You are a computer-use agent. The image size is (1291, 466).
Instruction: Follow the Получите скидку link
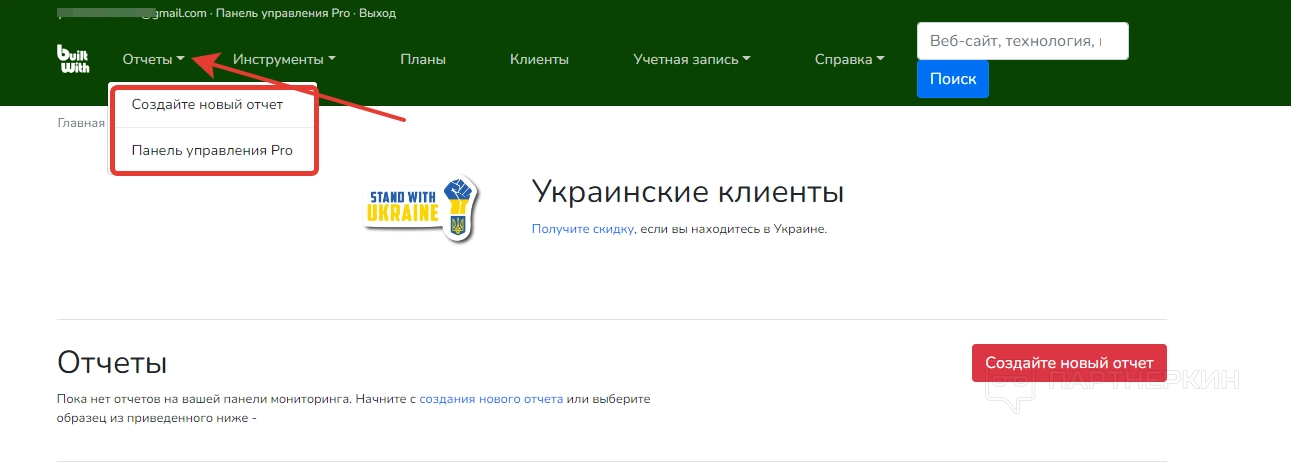point(582,229)
